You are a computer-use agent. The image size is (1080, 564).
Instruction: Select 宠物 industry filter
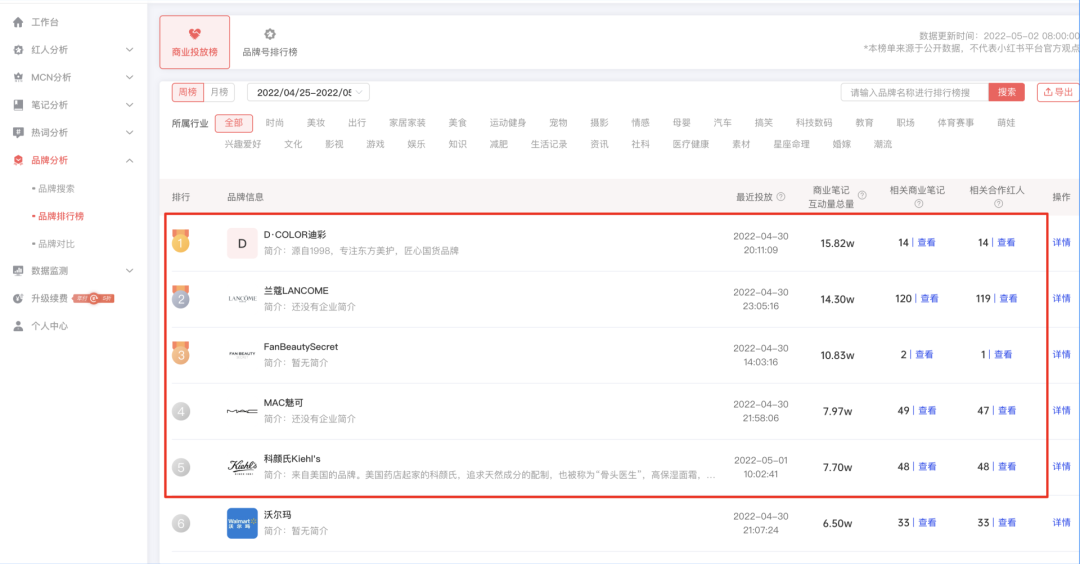click(x=558, y=123)
